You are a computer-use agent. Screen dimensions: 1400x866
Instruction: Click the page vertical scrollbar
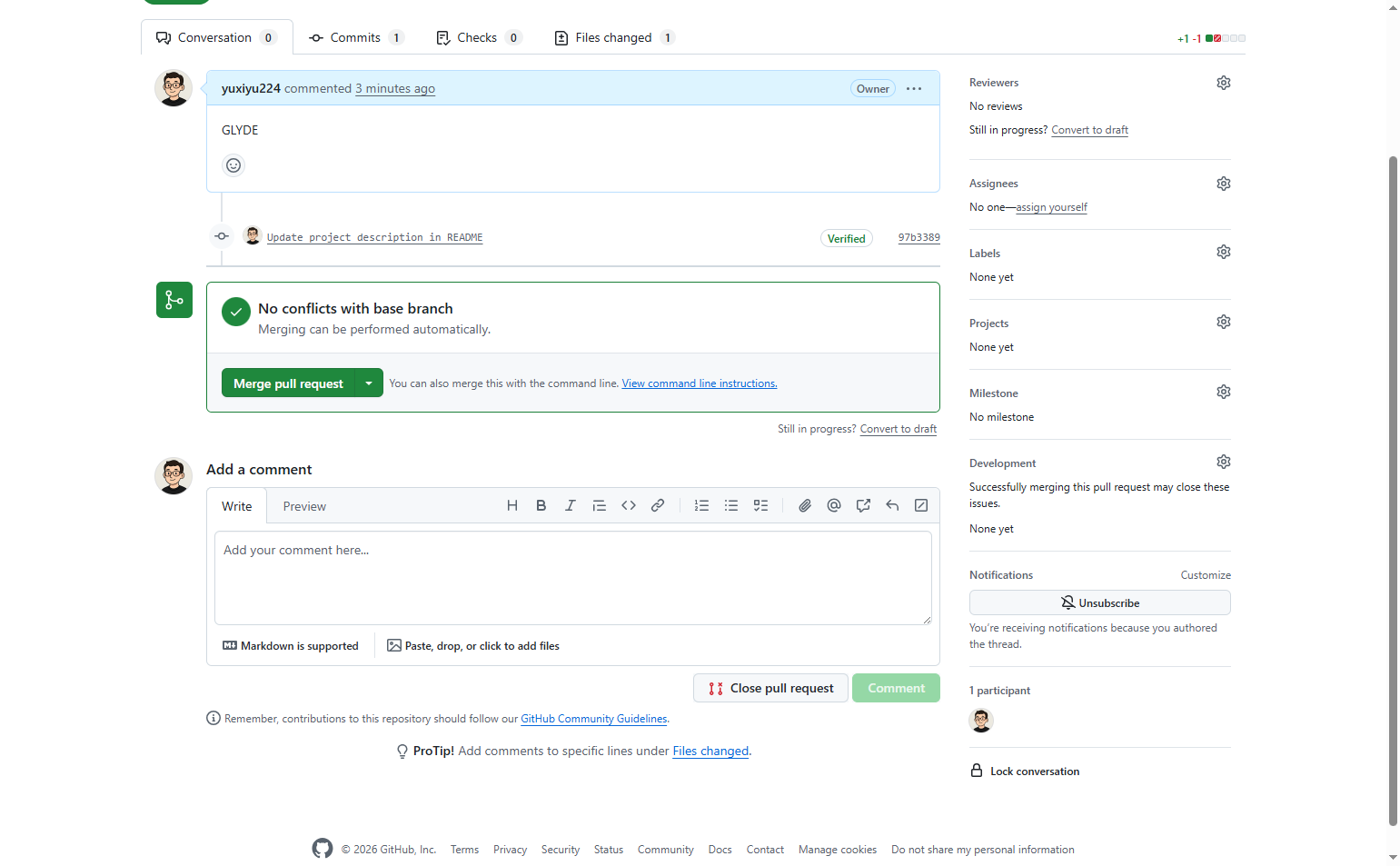pyautogui.click(x=1393, y=491)
